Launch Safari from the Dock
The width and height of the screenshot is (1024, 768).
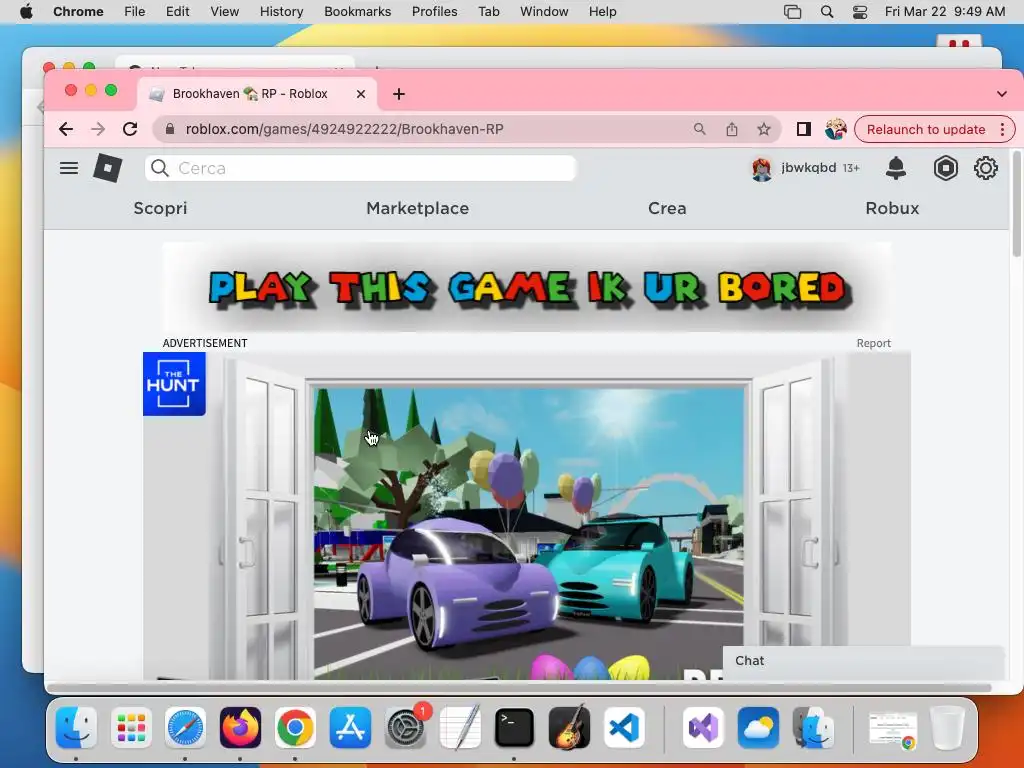[x=185, y=728]
